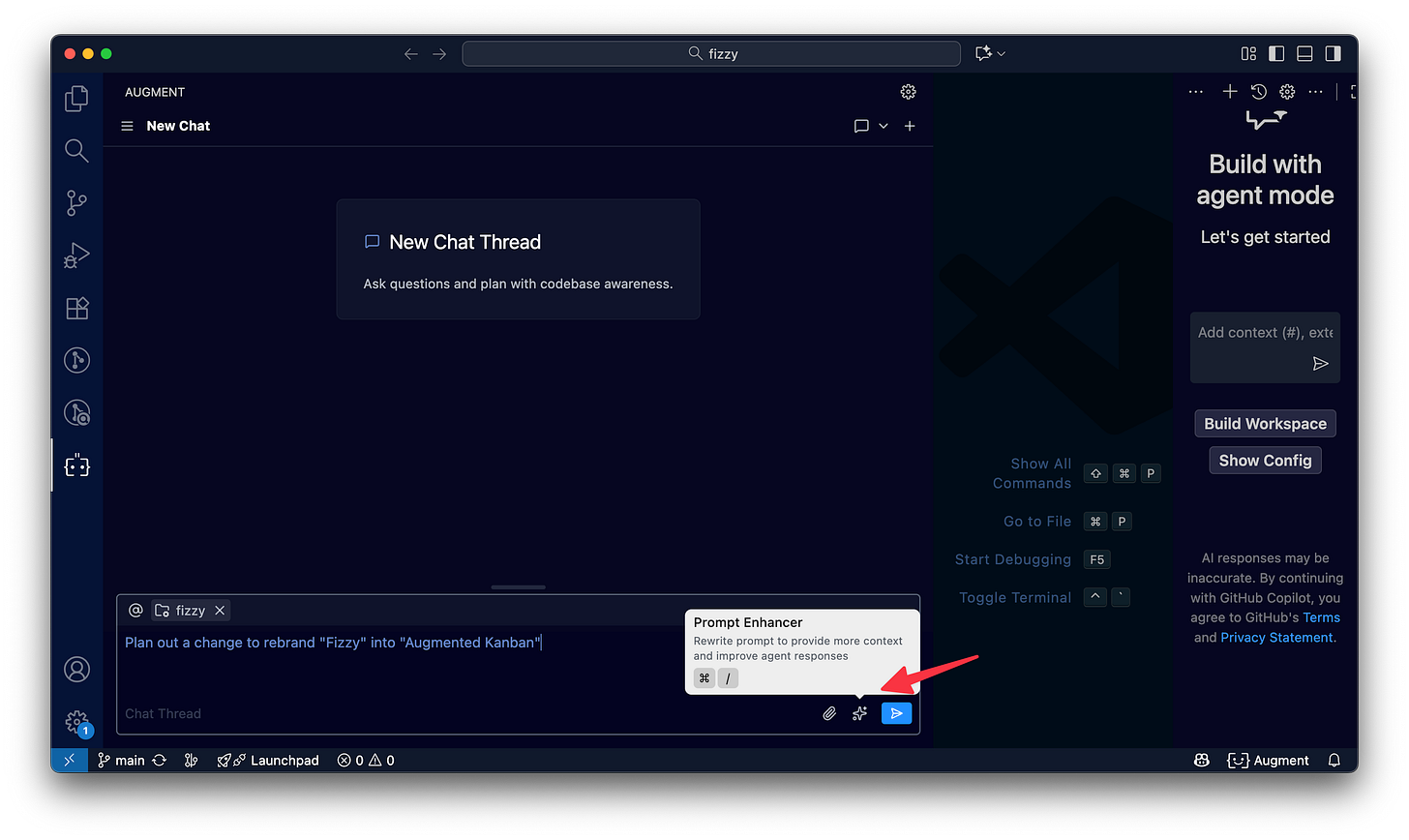
Task: Open GitHub's Terms link
Action: [x=1322, y=616]
